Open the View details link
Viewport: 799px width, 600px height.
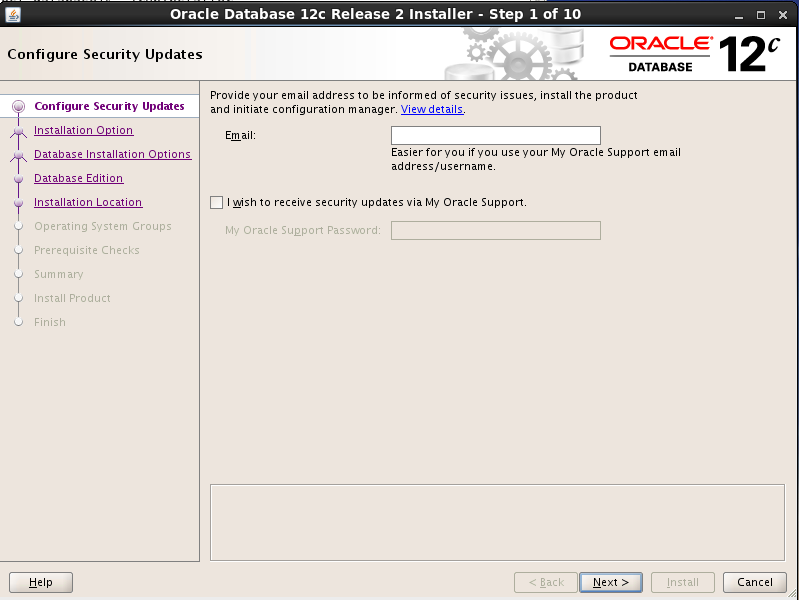pos(432,110)
